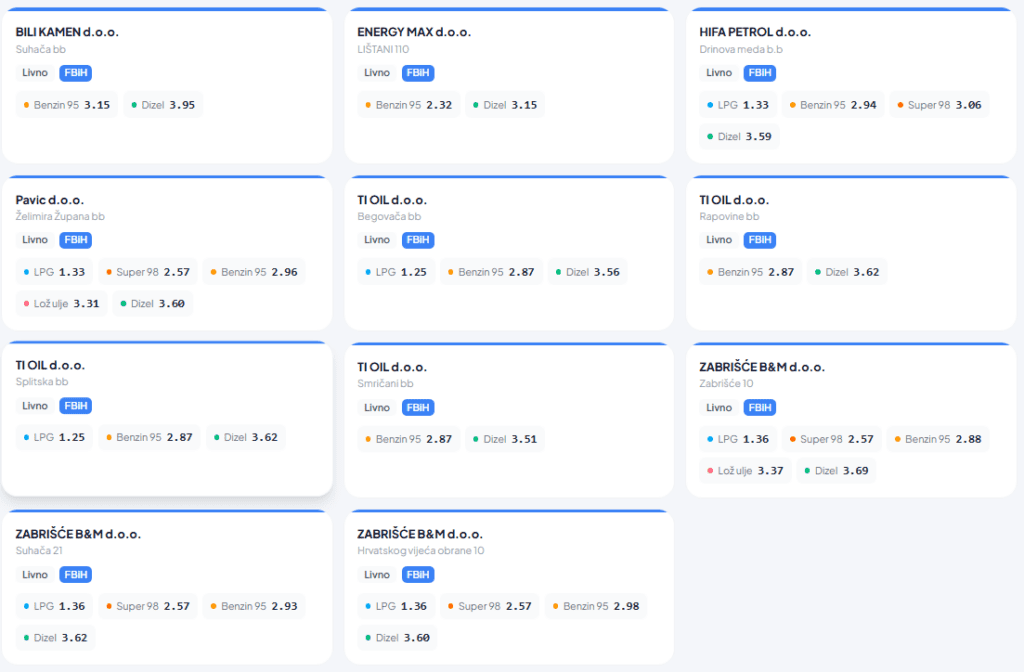Click Dizel 3.95 chip on BILI KAMEN card

point(163,105)
